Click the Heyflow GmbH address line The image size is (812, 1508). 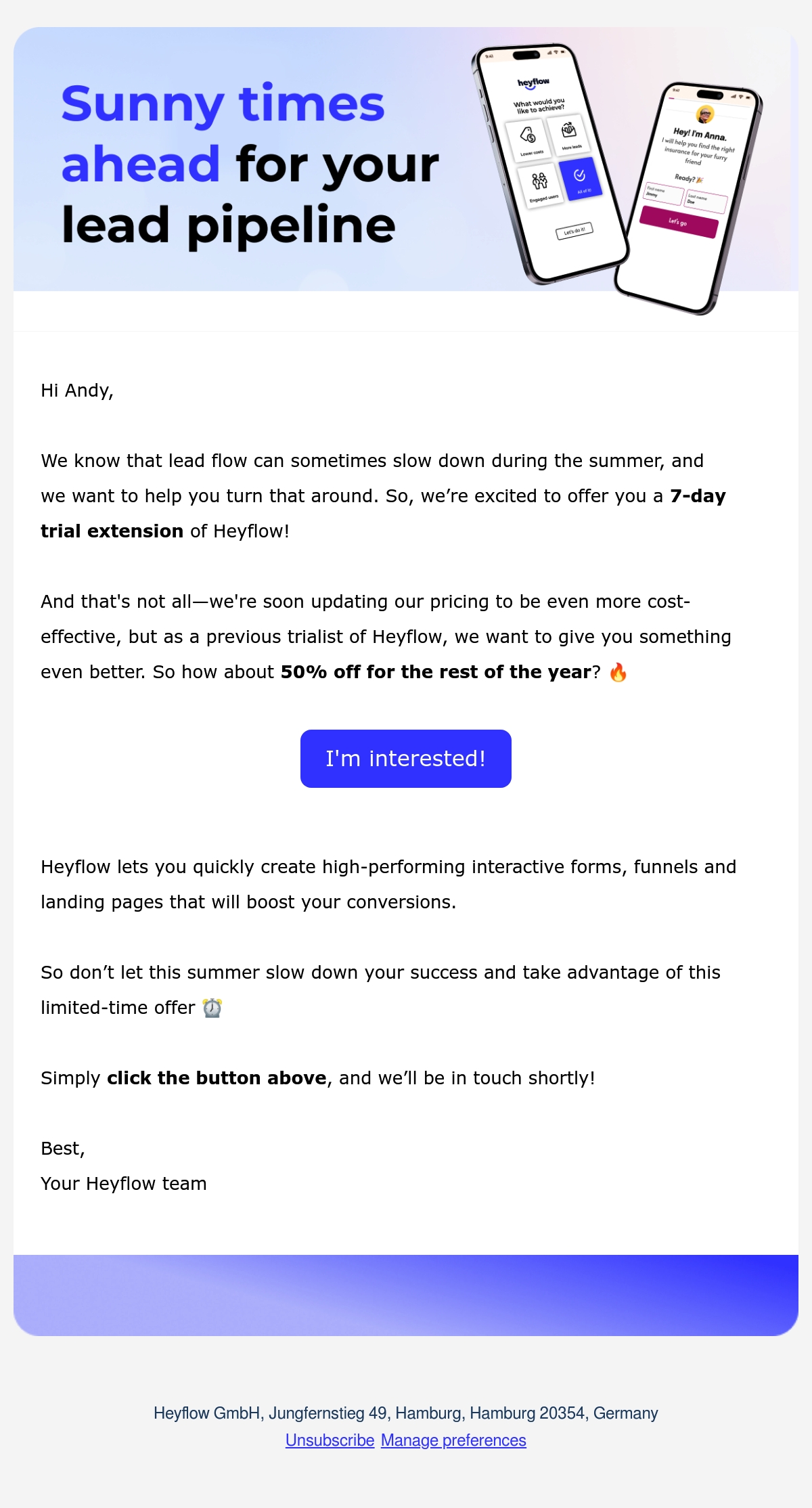(x=406, y=1413)
